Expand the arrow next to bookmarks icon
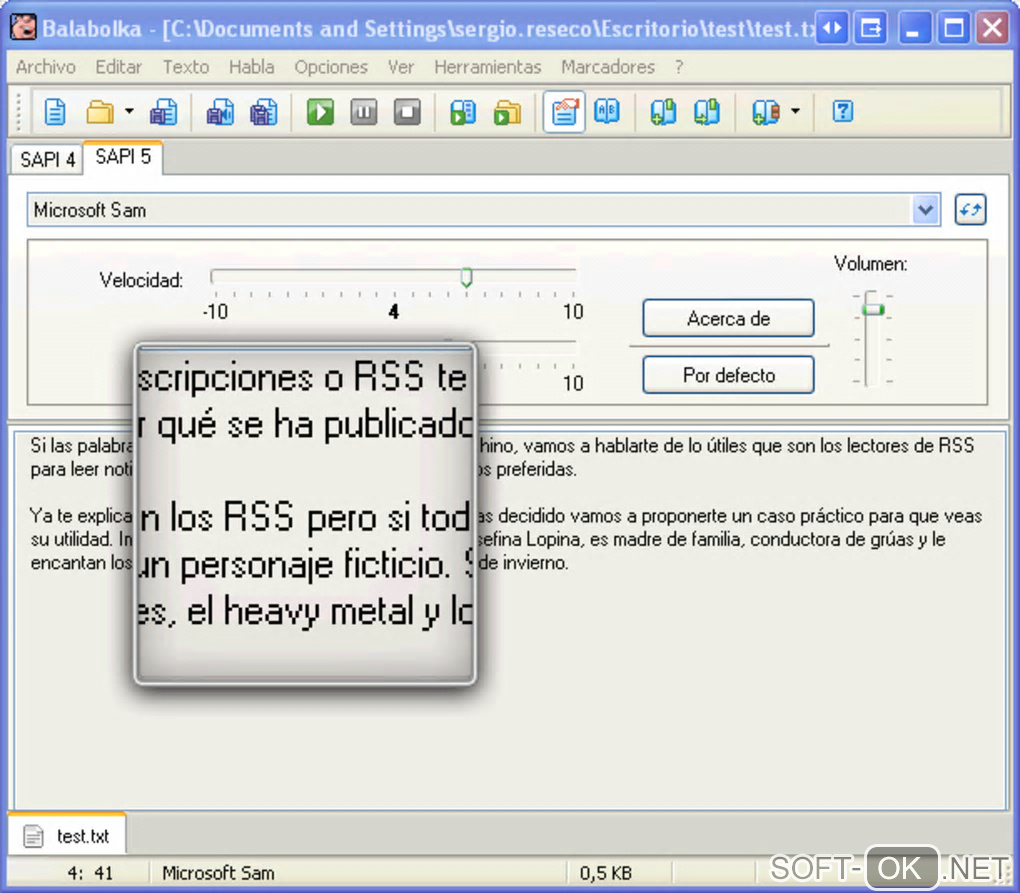The width and height of the screenshot is (1020, 893). click(x=795, y=112)
